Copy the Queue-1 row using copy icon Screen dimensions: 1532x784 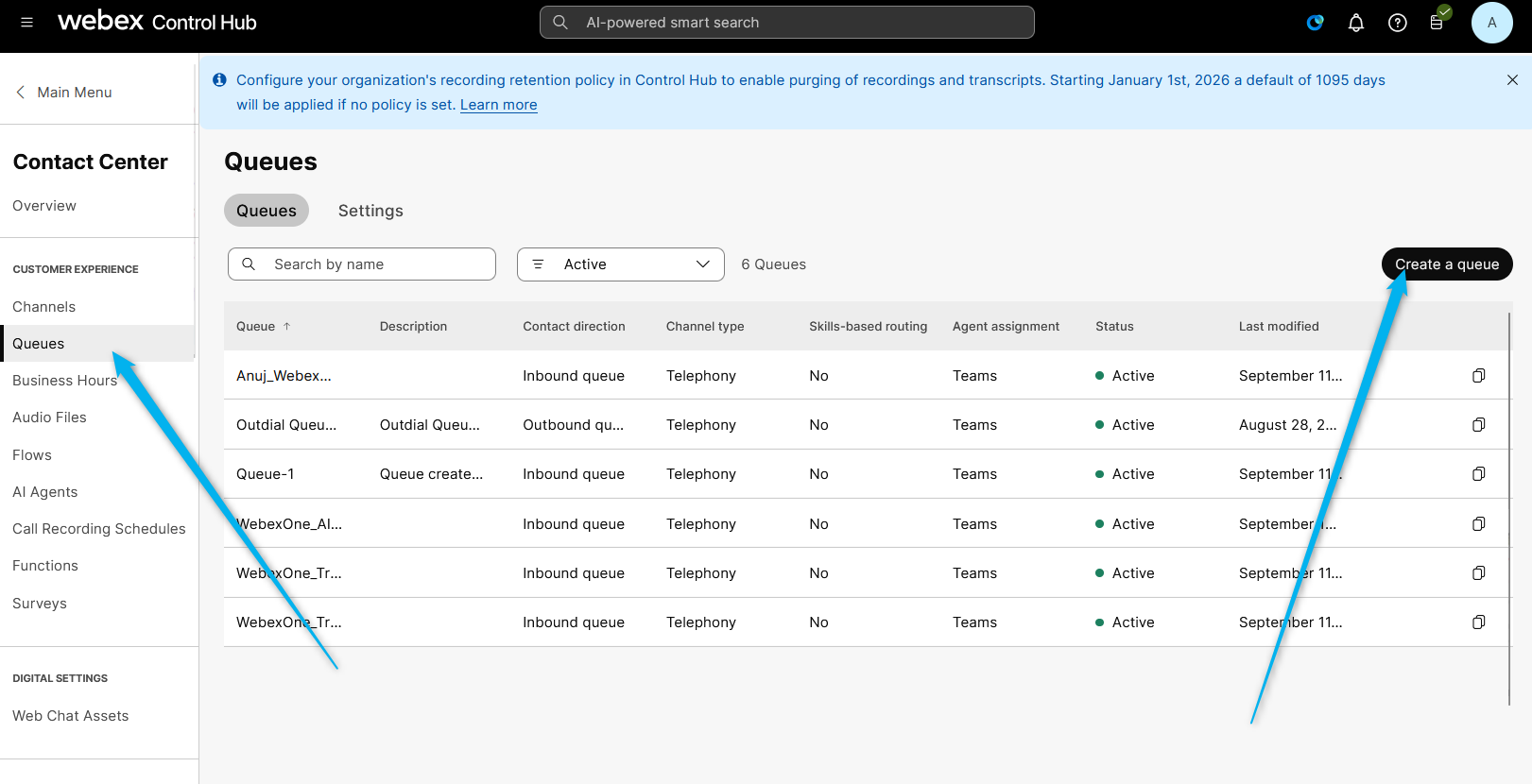pos(1478,474)
